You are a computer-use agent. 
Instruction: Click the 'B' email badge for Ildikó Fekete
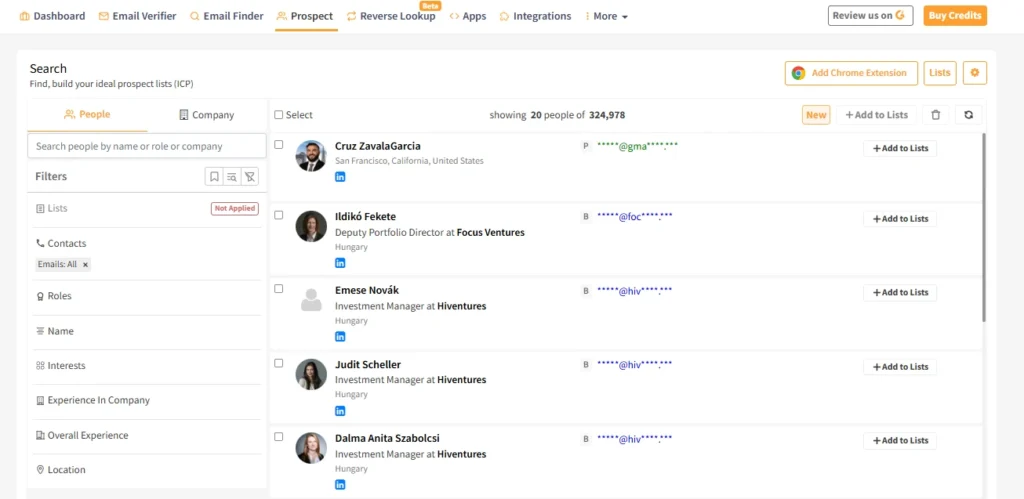pyautogui.click(x=586, y=217)
